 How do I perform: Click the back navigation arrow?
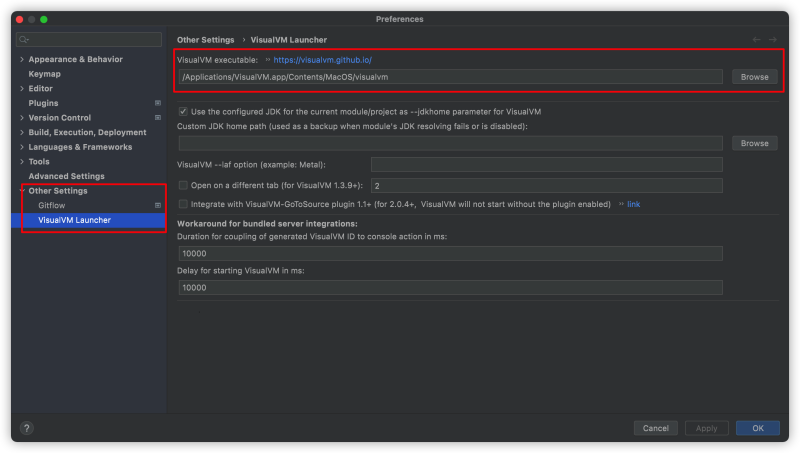[x=756, y=40]
